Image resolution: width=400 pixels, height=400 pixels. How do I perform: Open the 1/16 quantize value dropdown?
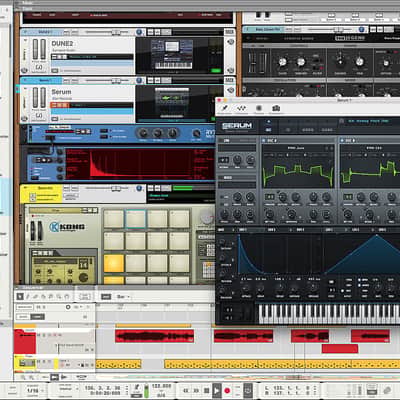click(35, 390)
